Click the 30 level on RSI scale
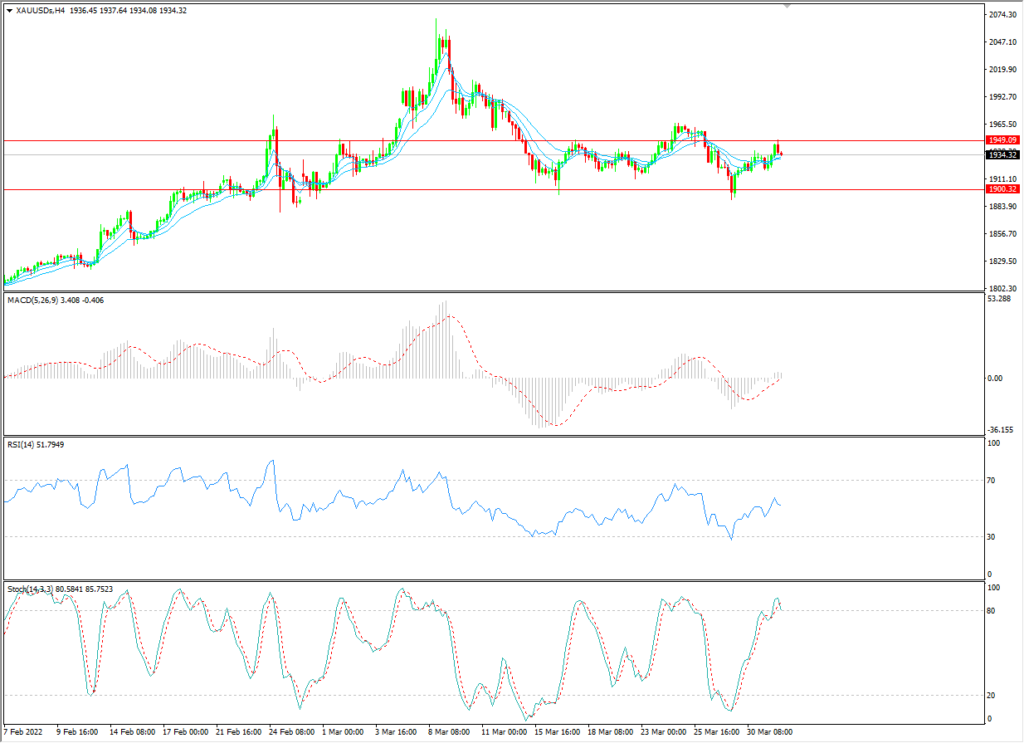This screenshot has height=743, width=1024. coord(991,537)
